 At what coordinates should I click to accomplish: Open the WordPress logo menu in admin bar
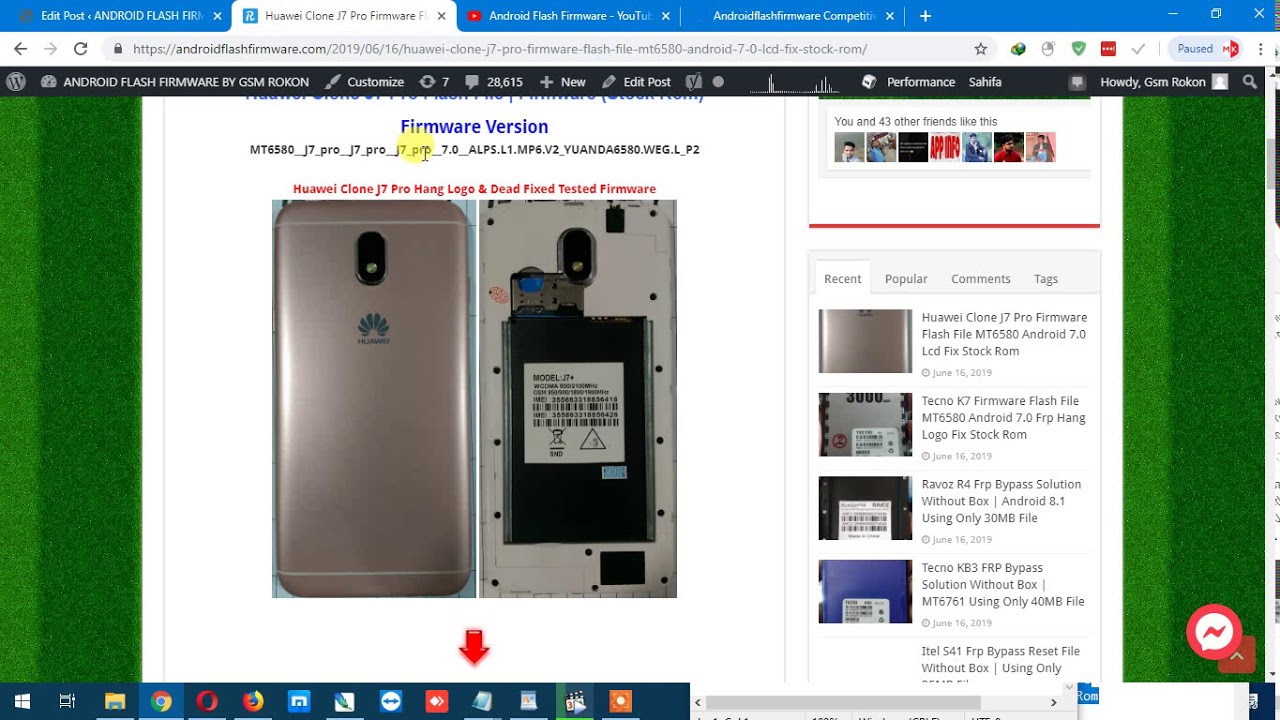16,82
